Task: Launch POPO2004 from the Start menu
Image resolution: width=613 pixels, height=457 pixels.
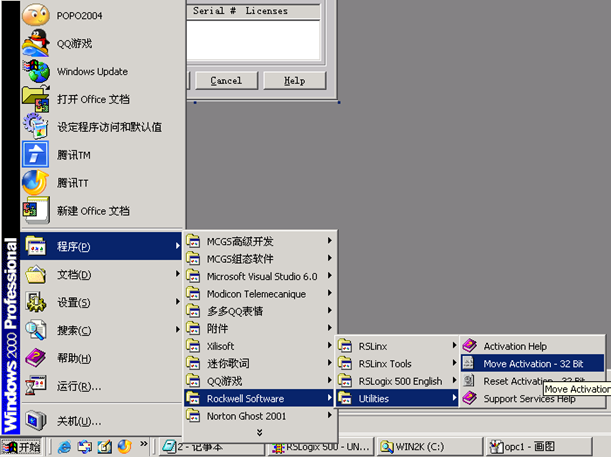Action: pyautogui.click(x=79, y=16)
